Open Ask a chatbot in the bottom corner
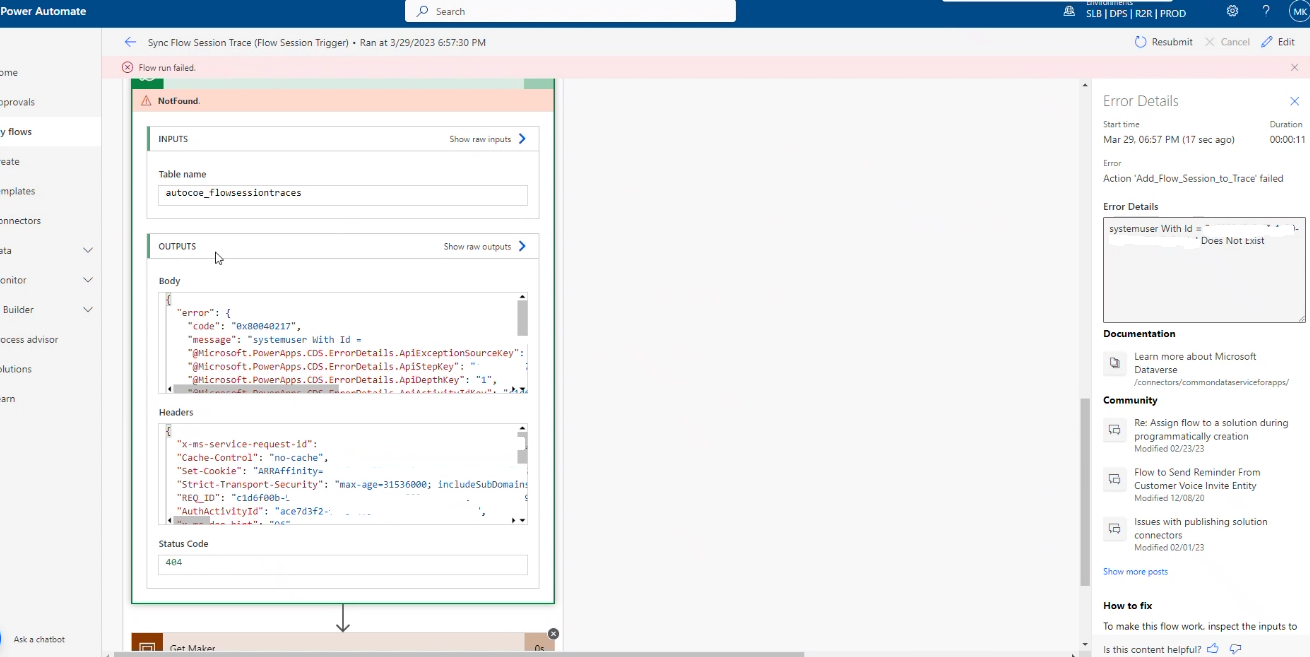The image size is (1310, 657). [38, 639]
